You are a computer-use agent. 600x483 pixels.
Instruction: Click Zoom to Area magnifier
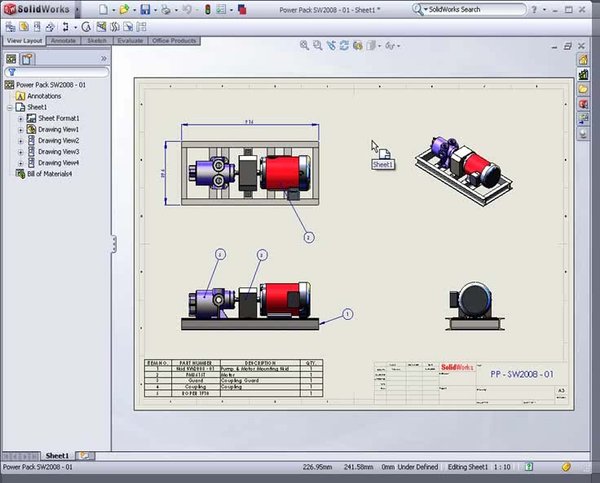pos(318,46)
